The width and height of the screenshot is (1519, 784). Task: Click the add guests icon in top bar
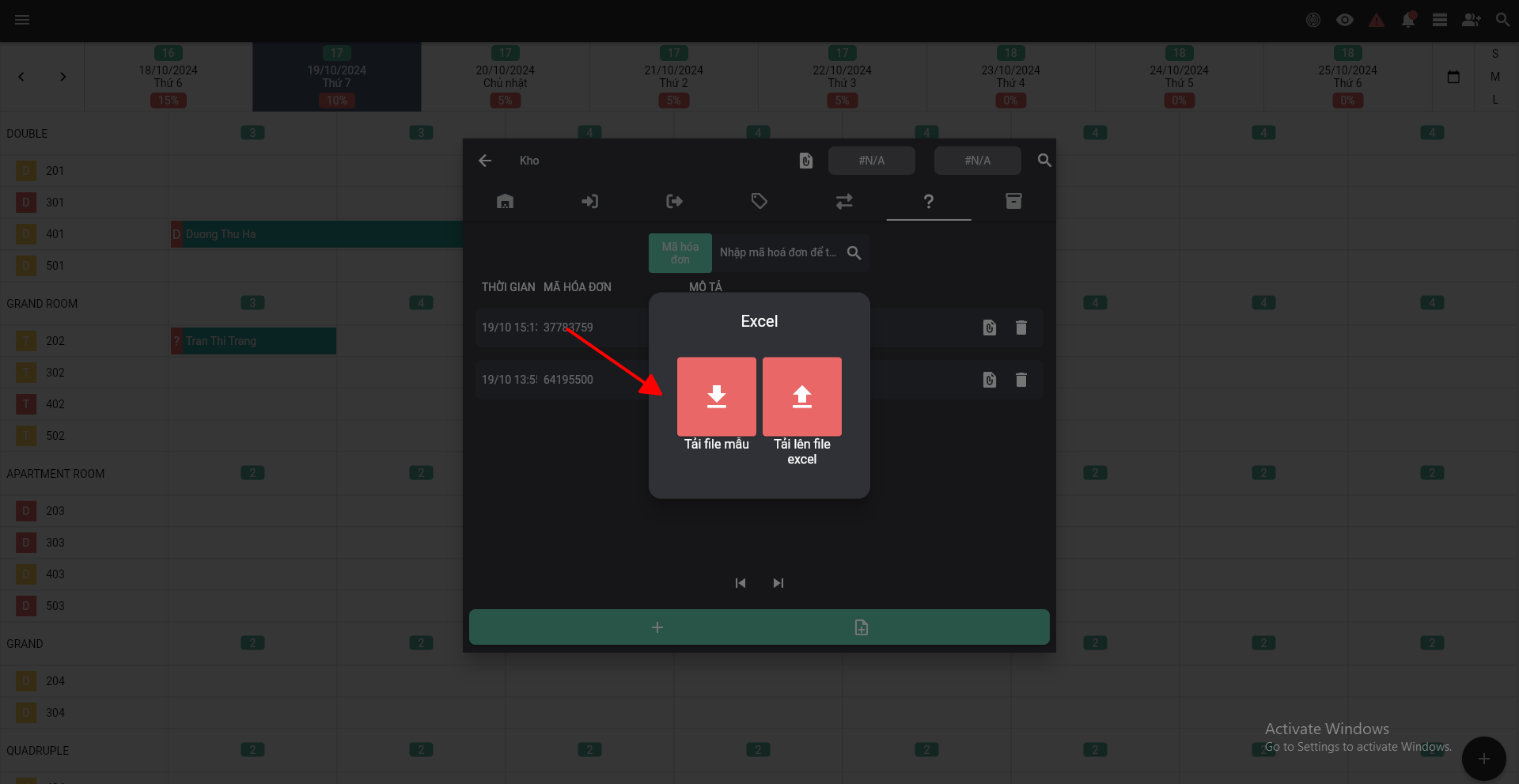pos(1472,20)
